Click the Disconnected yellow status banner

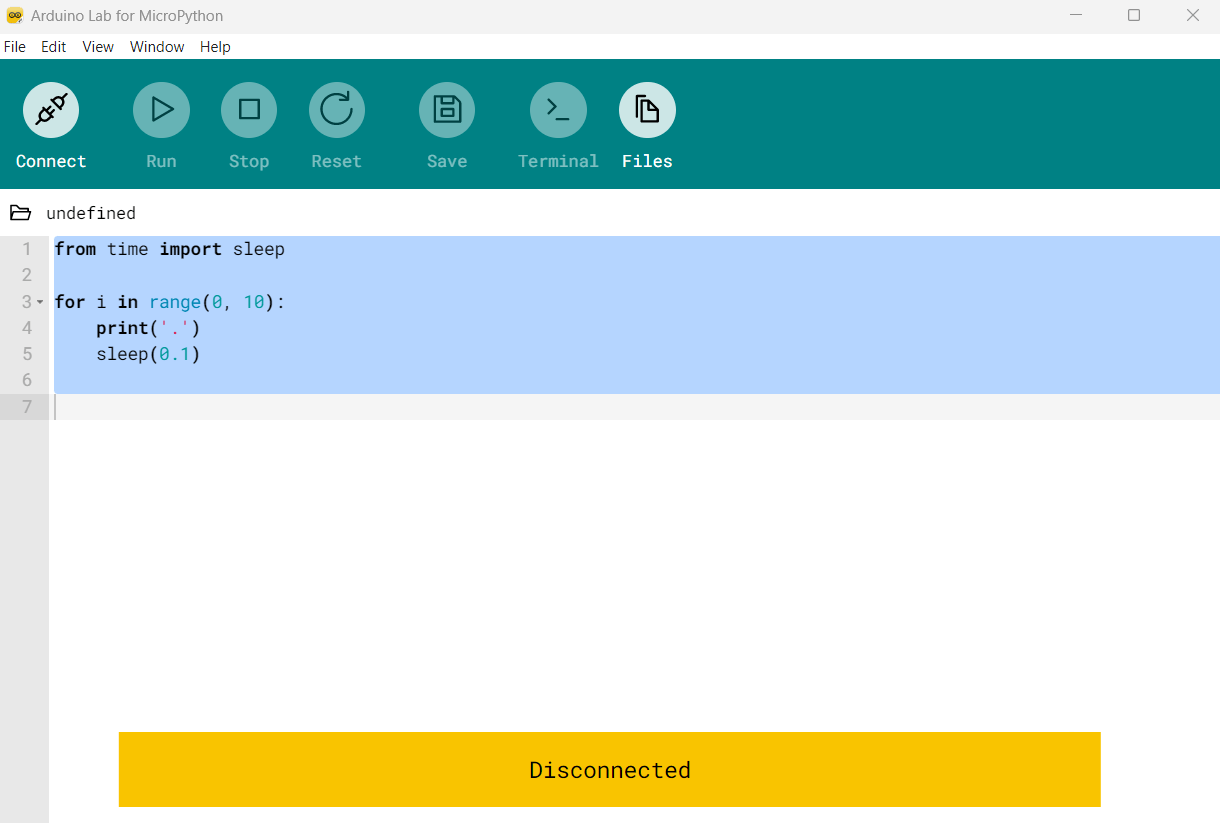610,769
